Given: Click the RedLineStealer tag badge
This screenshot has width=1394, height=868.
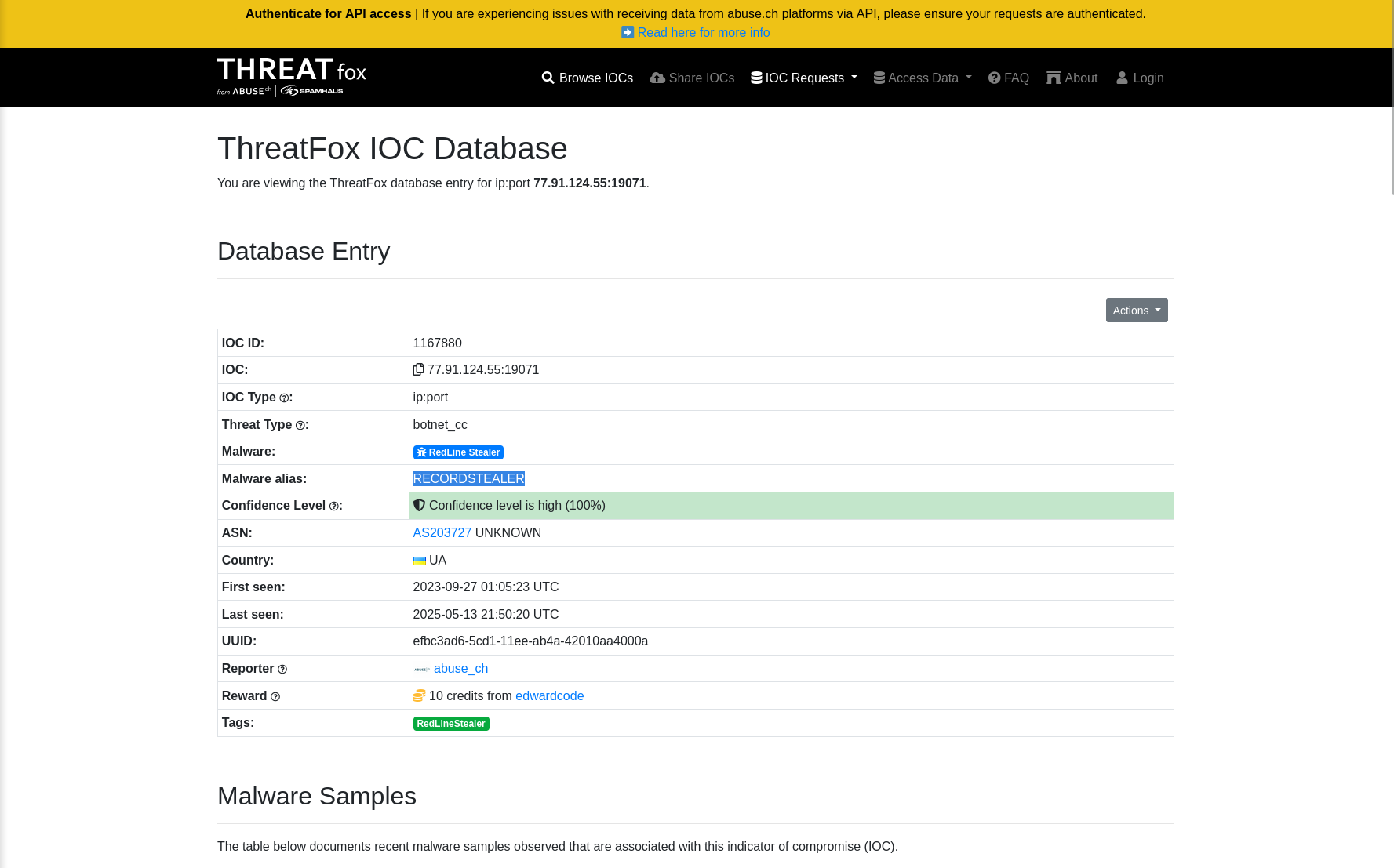Looking at the screenshot, I should [x=451, y=724].
